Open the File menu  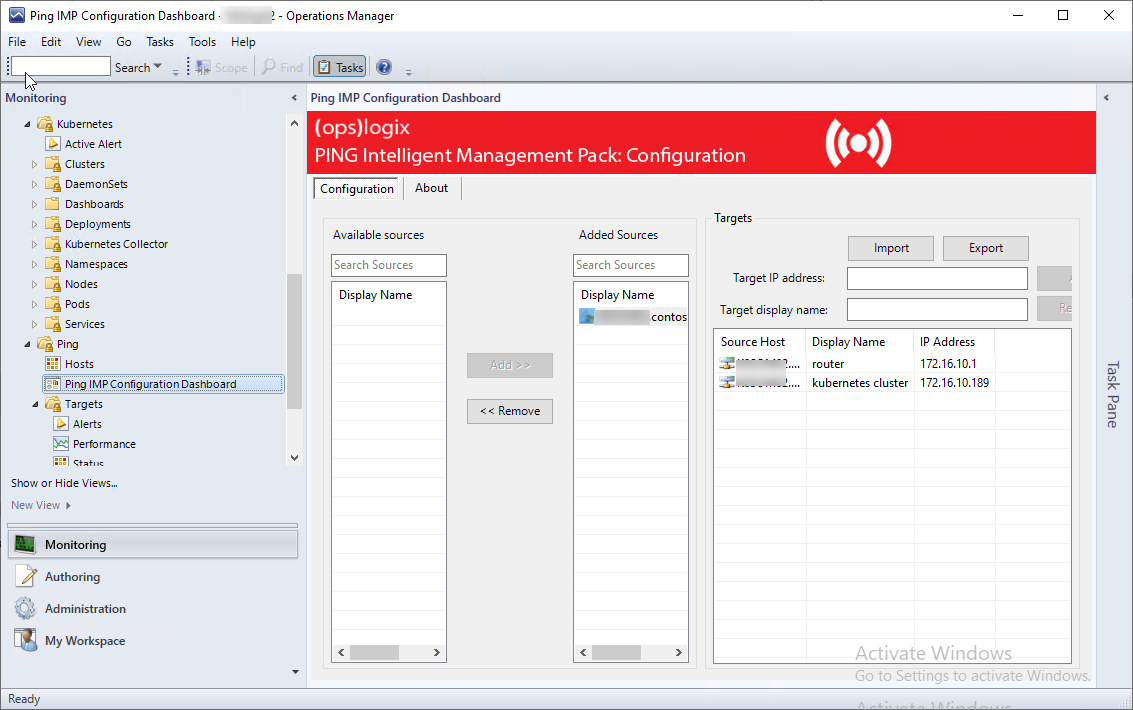[17, 42]
